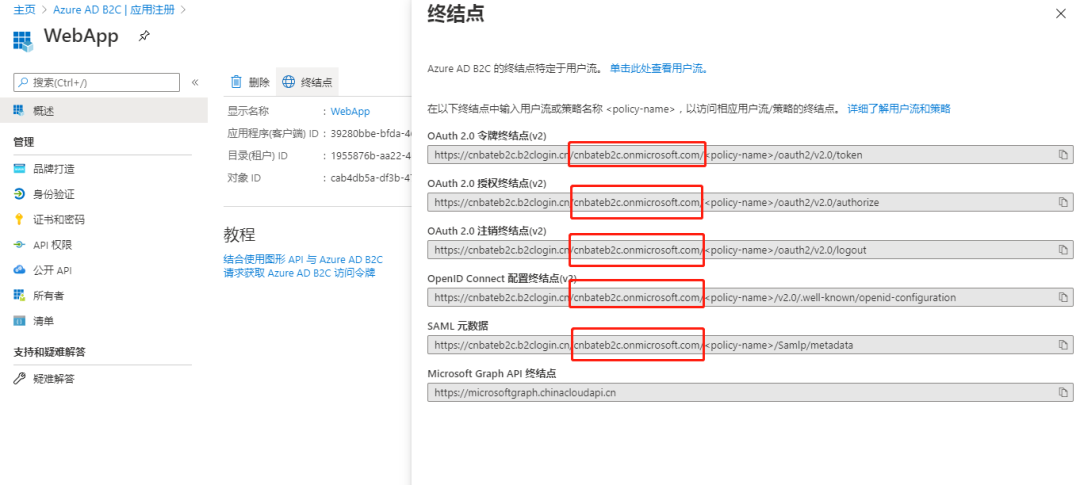Image resolution: width=1080 pixels, height=485 pixels.
Task: Click the 管理 section heading
Action: 24,142
